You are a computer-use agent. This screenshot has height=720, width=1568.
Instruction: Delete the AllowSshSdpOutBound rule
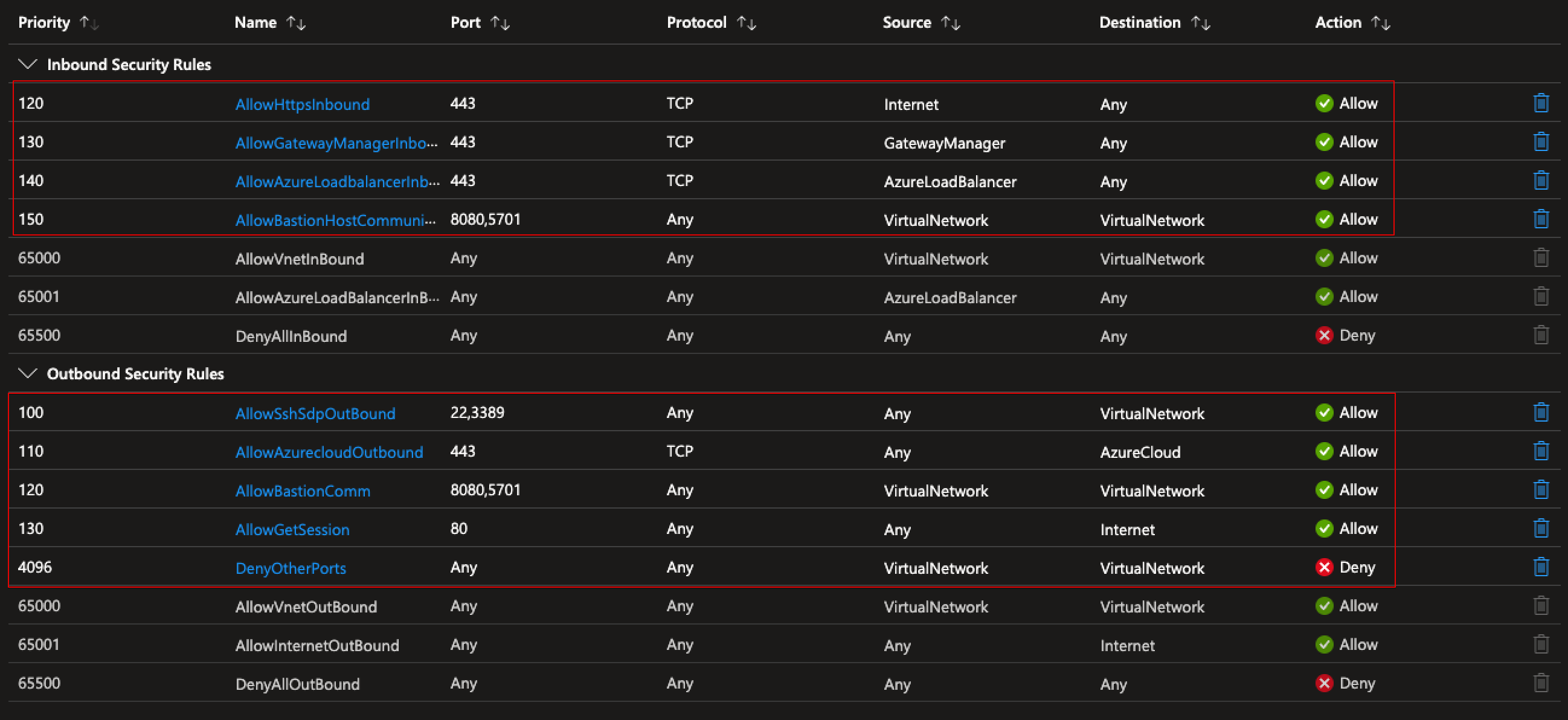click(1541, 413)
